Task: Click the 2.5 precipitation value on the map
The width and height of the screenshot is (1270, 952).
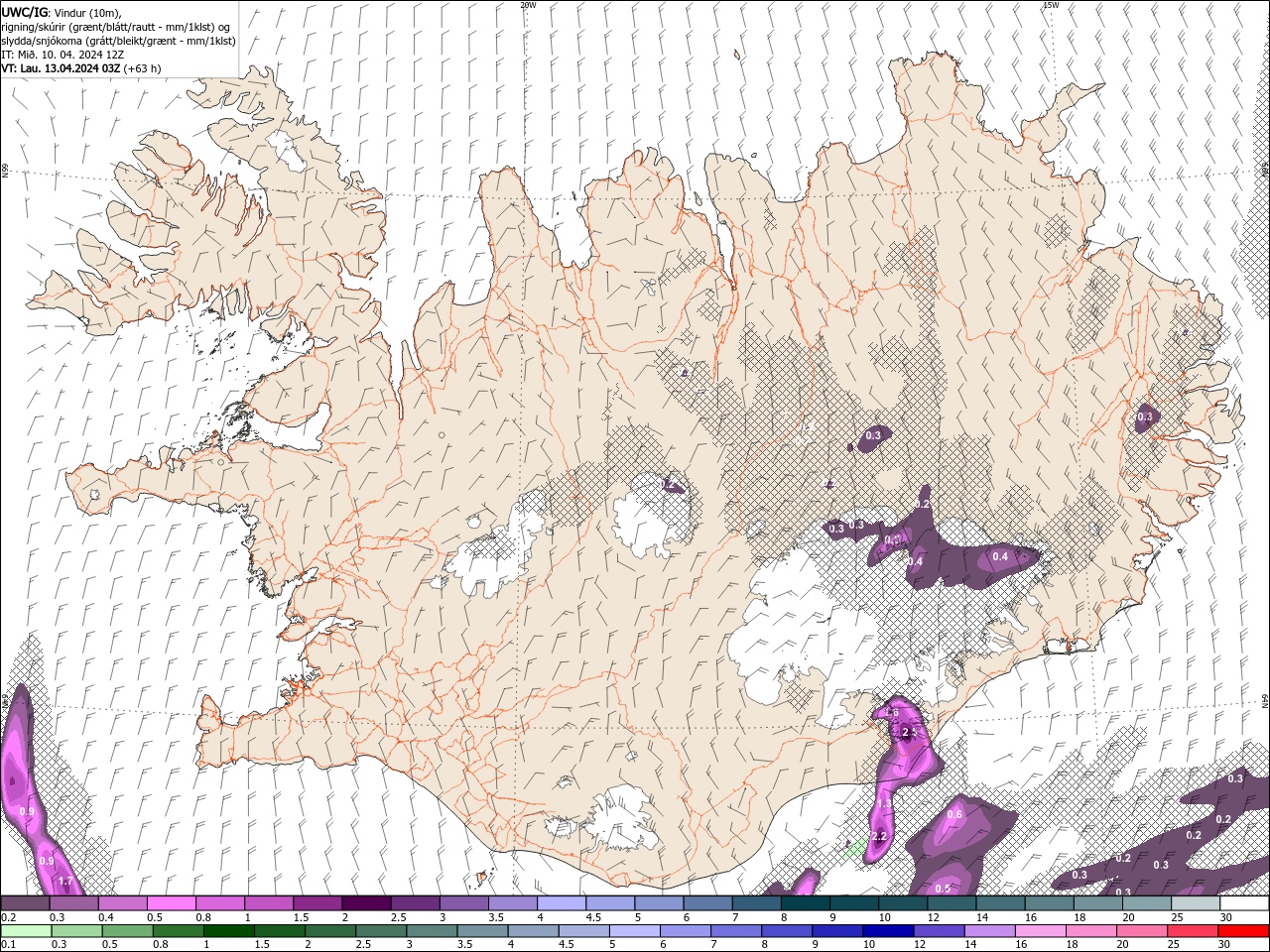Action: (908, 732)
